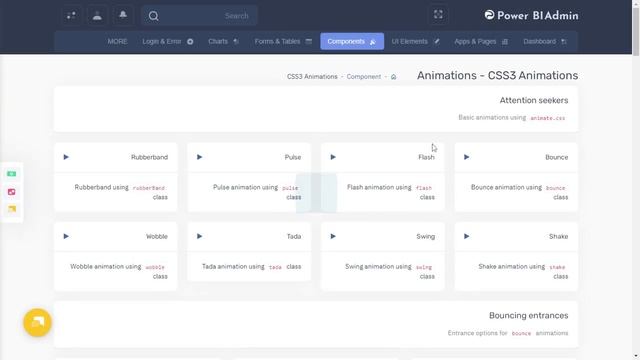Click the green side panel icon
640x360 pixels.
[11, 174]
